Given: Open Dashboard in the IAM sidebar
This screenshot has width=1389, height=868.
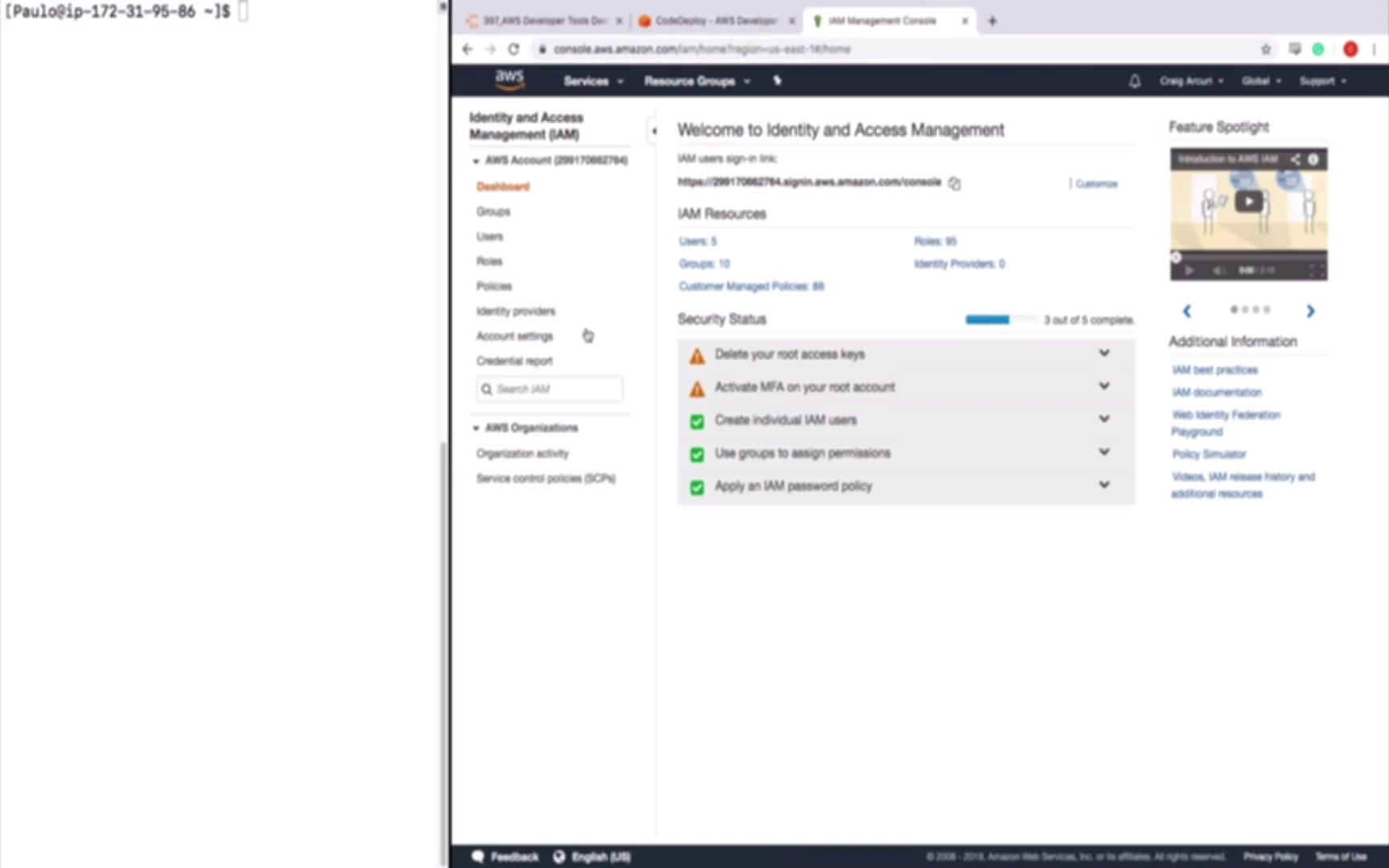Looking at the screenshot, I should (503, 186).
